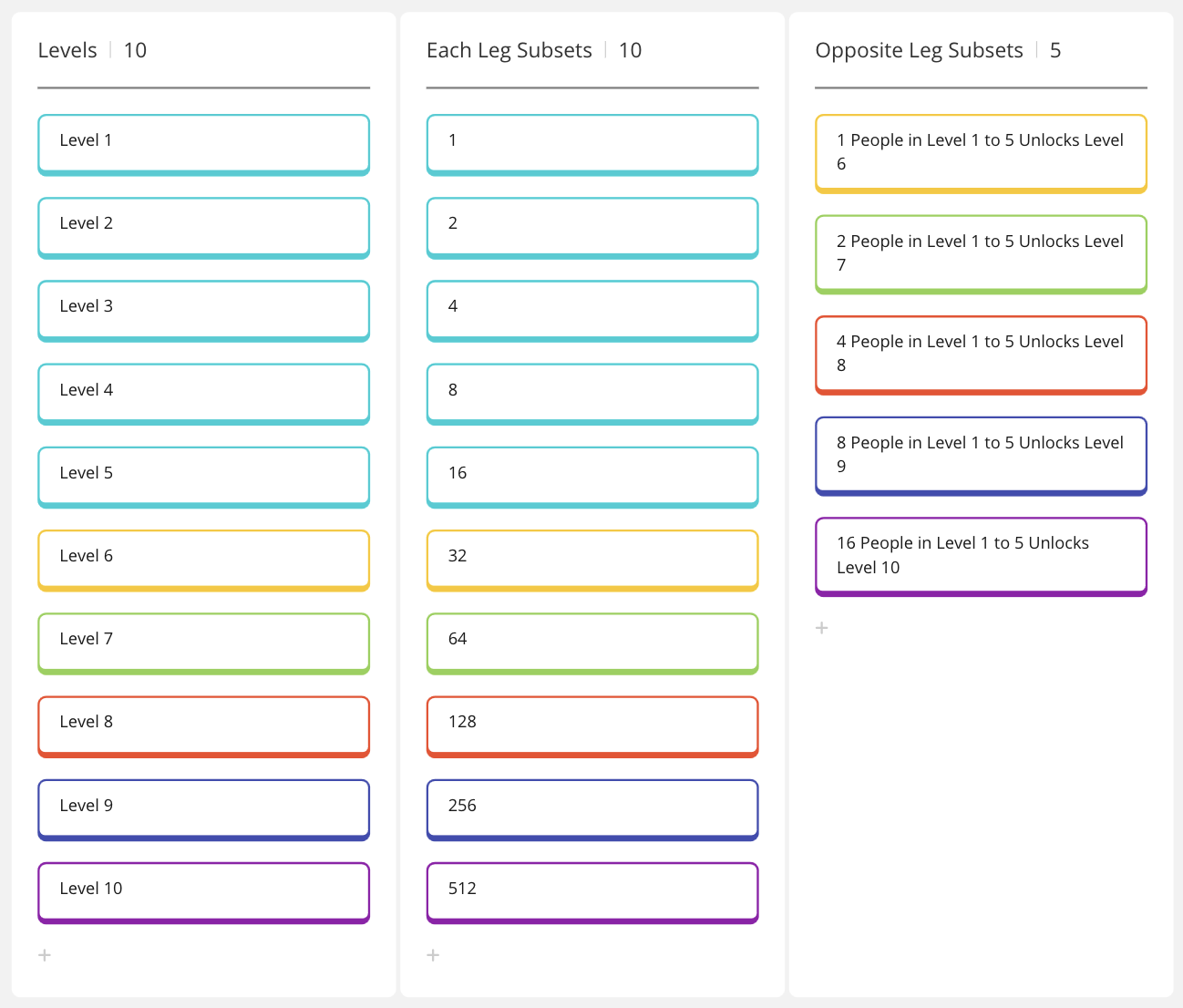Image resolution: width=1183 pixels, height=1008 pixels.
Task: Select the card '2 People … Unlocks Level 7'
Action: click(x=981, y=254)
